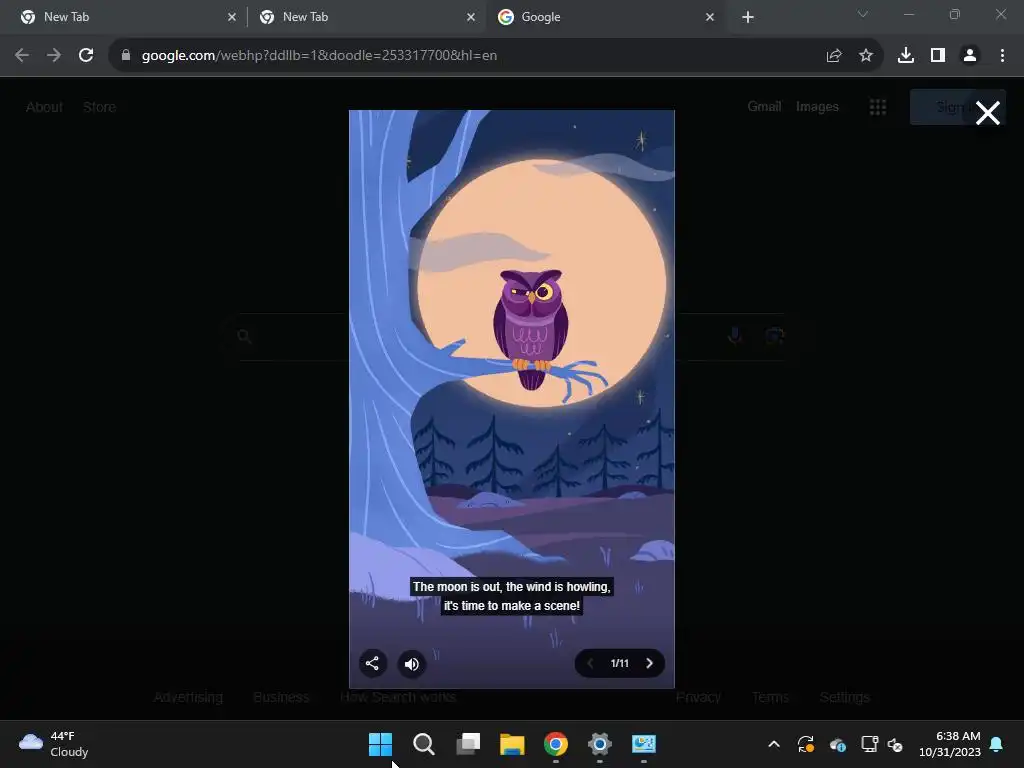
Task: Share the Halloween doodle
Action: [x=372, y=664]
